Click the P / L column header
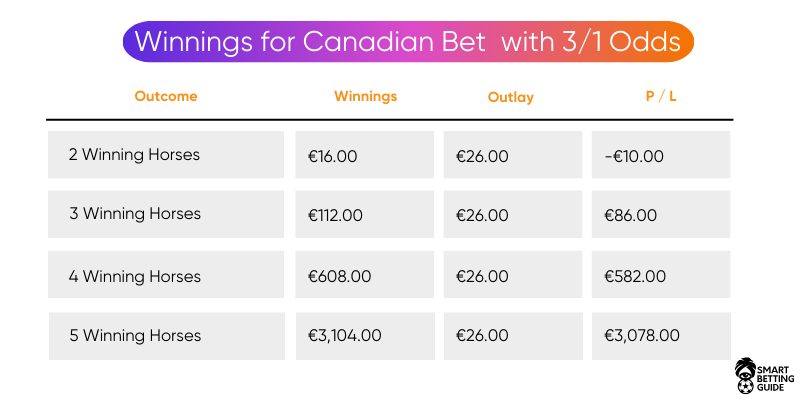 [x=661, y=96]
